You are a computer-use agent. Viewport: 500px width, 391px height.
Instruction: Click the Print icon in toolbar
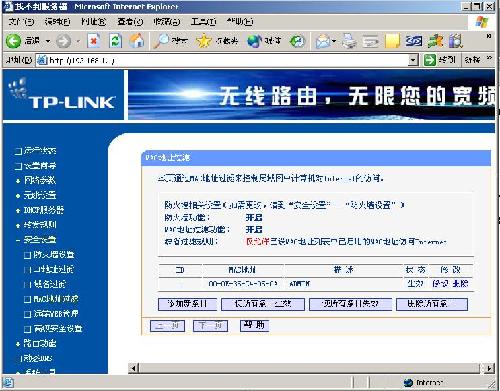coord(349,41)
